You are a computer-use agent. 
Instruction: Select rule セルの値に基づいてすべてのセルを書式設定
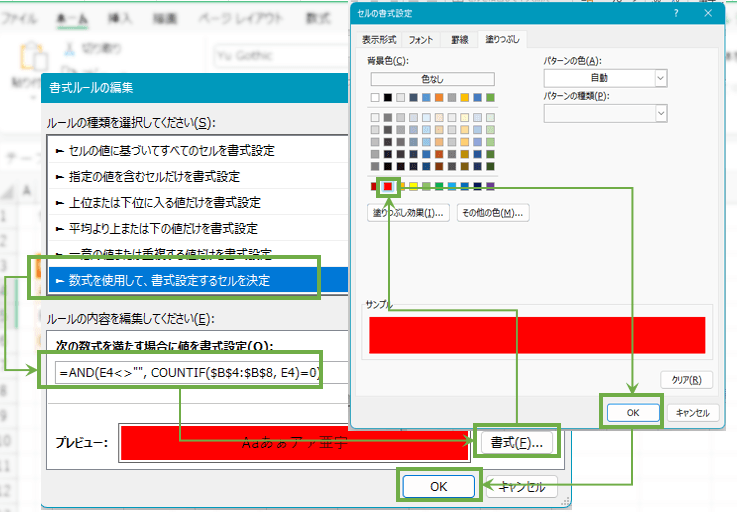point(198,150)
